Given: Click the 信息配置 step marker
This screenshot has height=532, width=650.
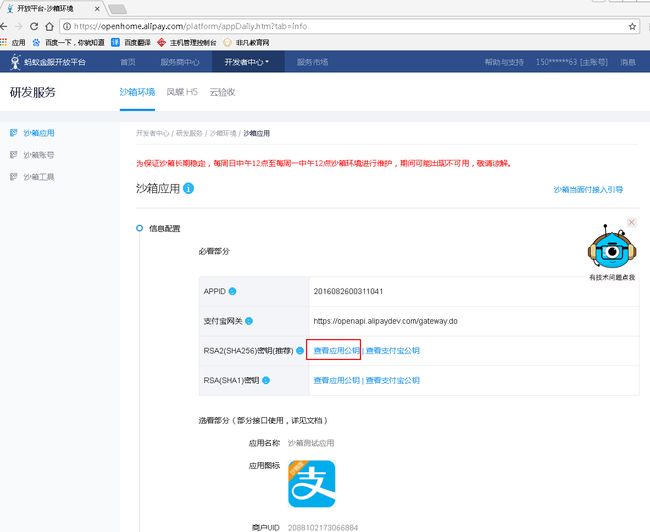Looking at the screenshot, I should (140, 228).
